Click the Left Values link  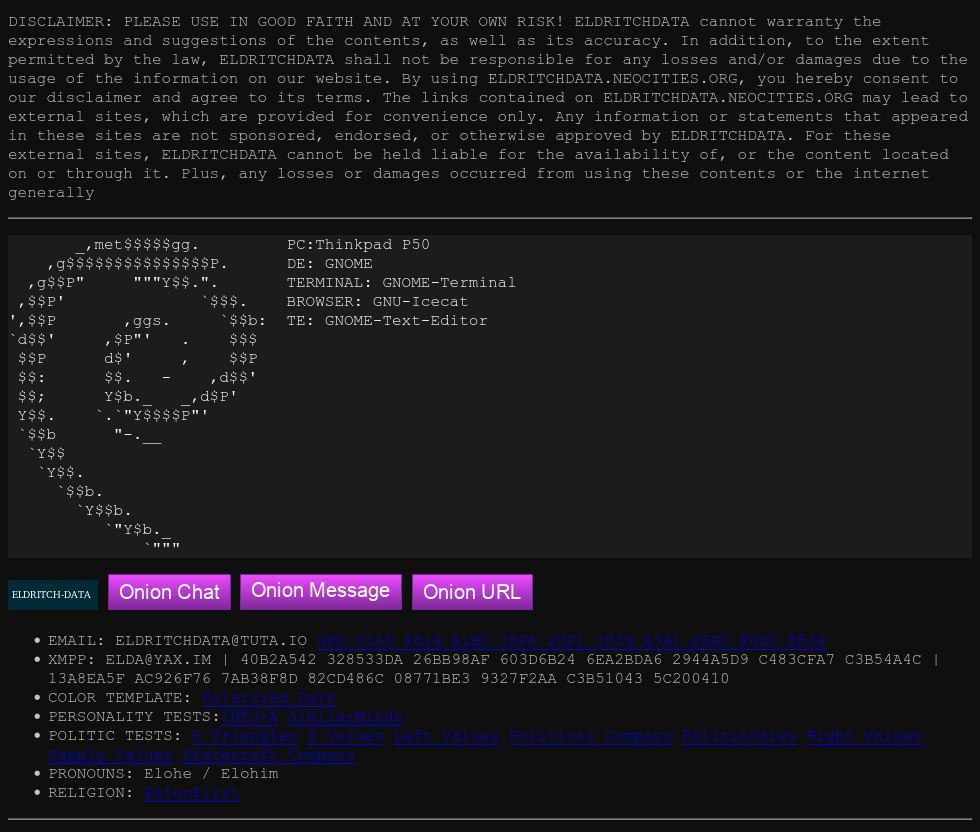coord(446,736)
